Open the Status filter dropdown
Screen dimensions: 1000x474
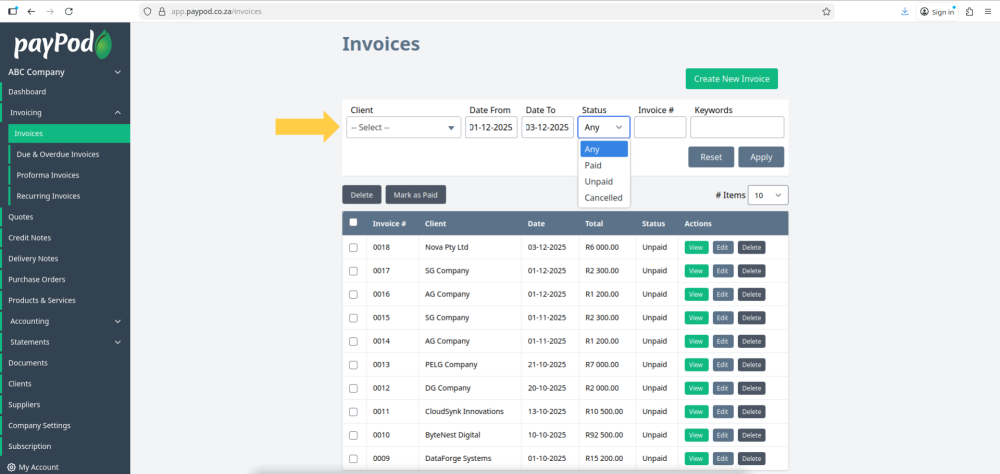[604, 128]
